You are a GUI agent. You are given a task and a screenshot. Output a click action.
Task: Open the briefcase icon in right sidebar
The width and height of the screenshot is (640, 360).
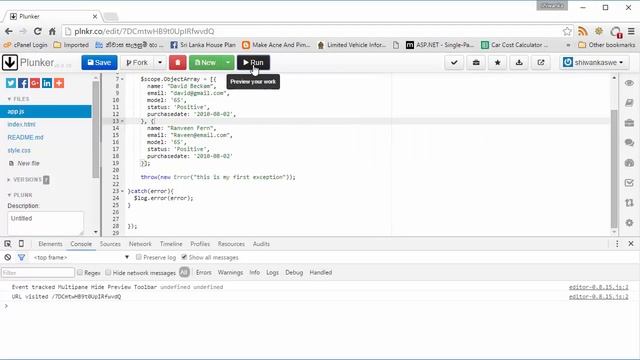(629, 122)
